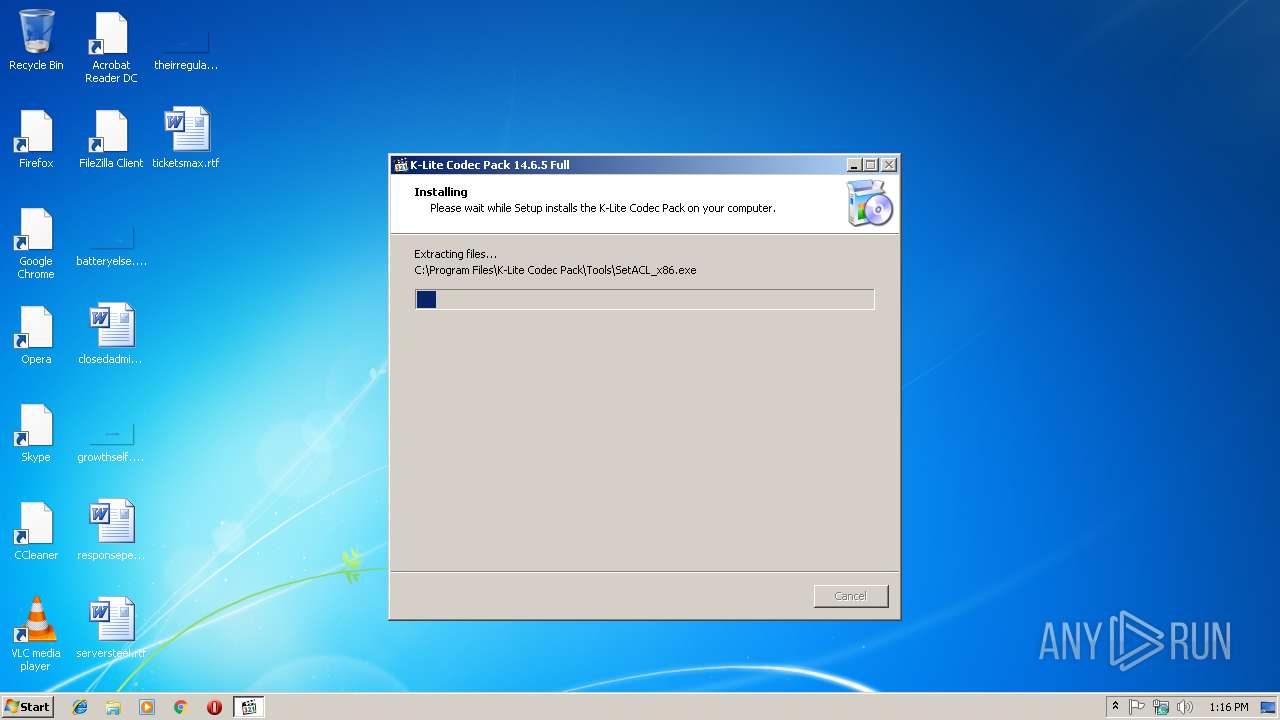This screenshot has width=1280, height=720.
Task: Open FileZilla Client shortcut
Action: 111,139
